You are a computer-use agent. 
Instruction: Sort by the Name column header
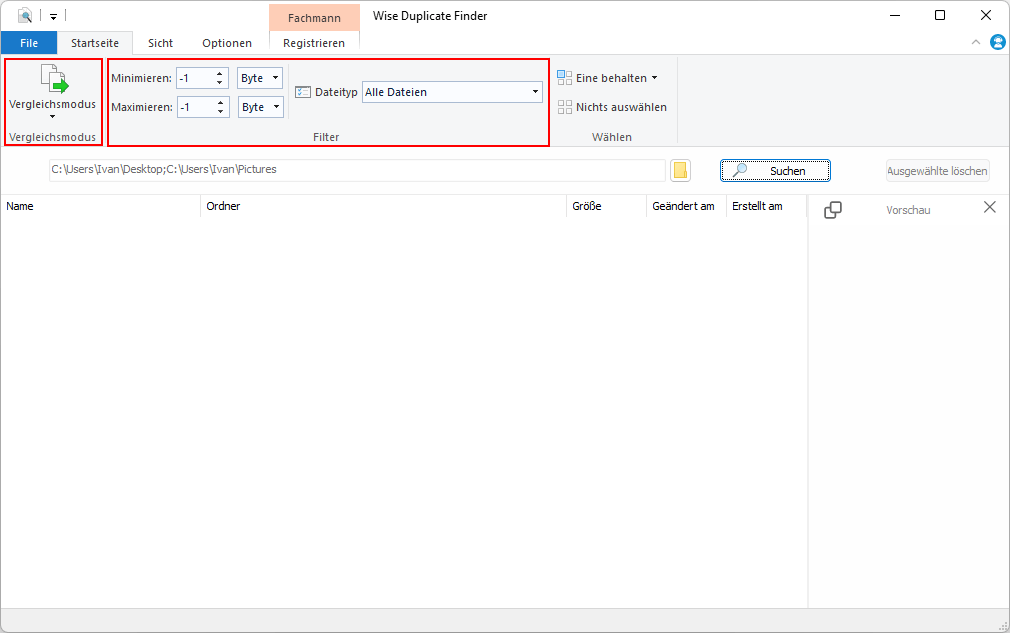[x=100, y=206]
